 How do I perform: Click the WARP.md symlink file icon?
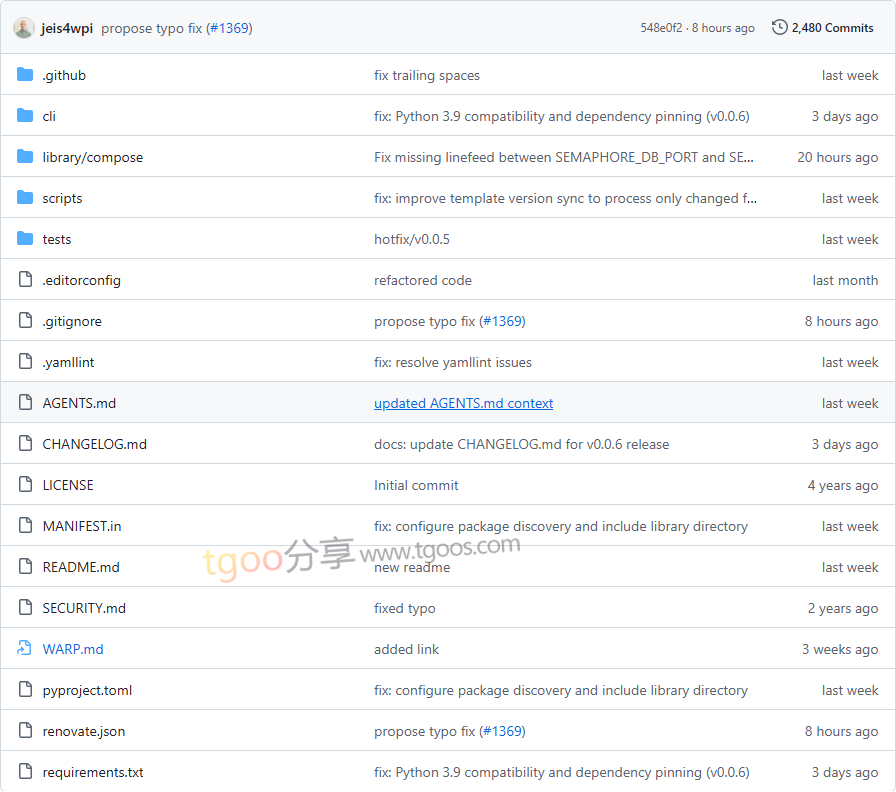[25, 649]
